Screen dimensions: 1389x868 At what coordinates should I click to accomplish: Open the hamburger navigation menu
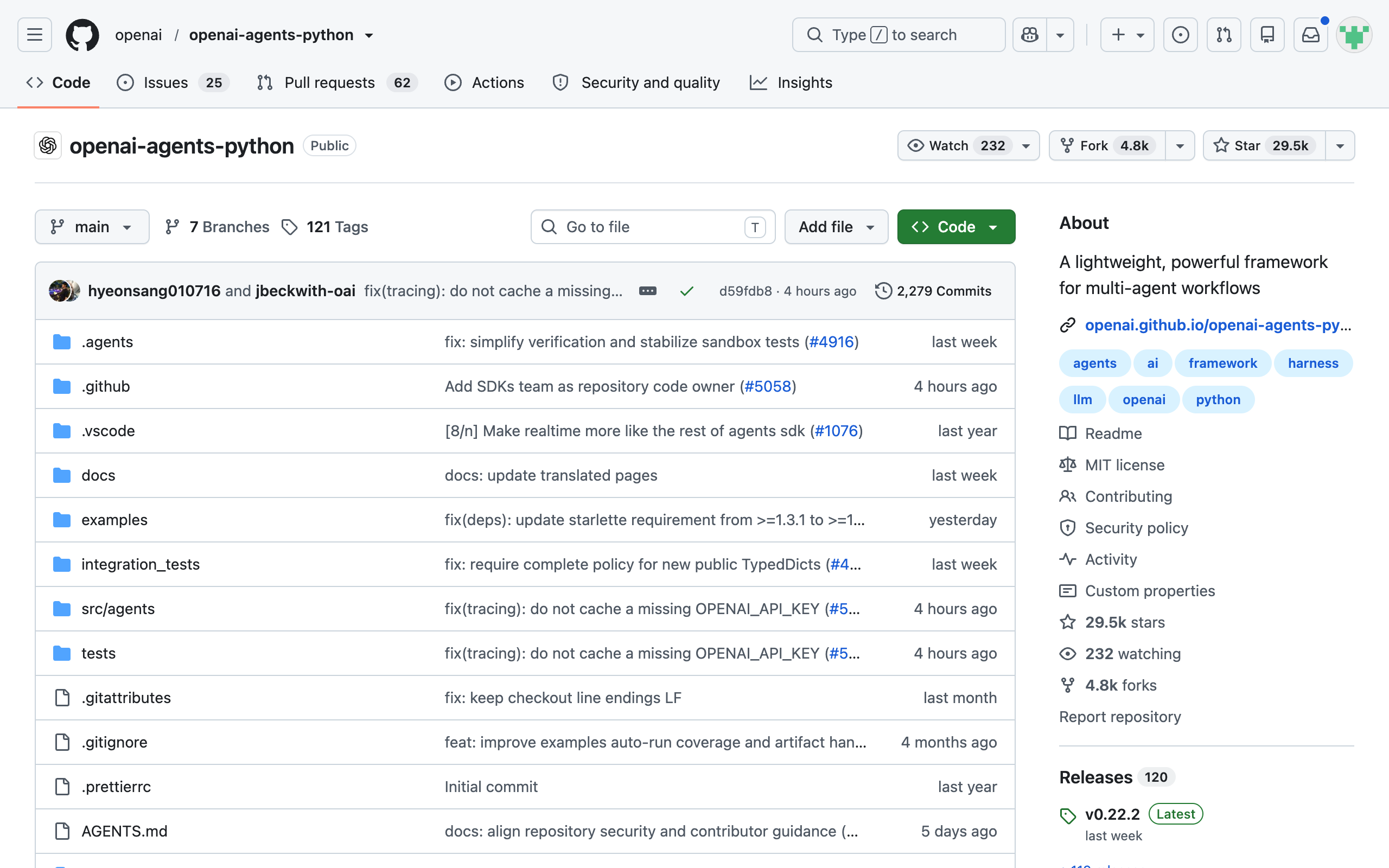point(34,35)
